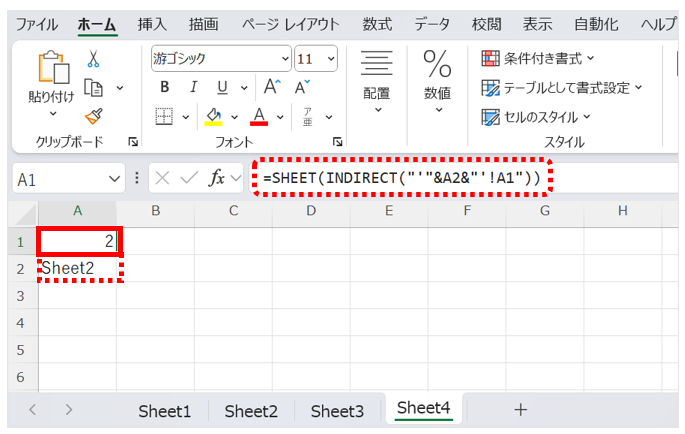
Task: Open the ファイル menu
Action: click(37, 24)
